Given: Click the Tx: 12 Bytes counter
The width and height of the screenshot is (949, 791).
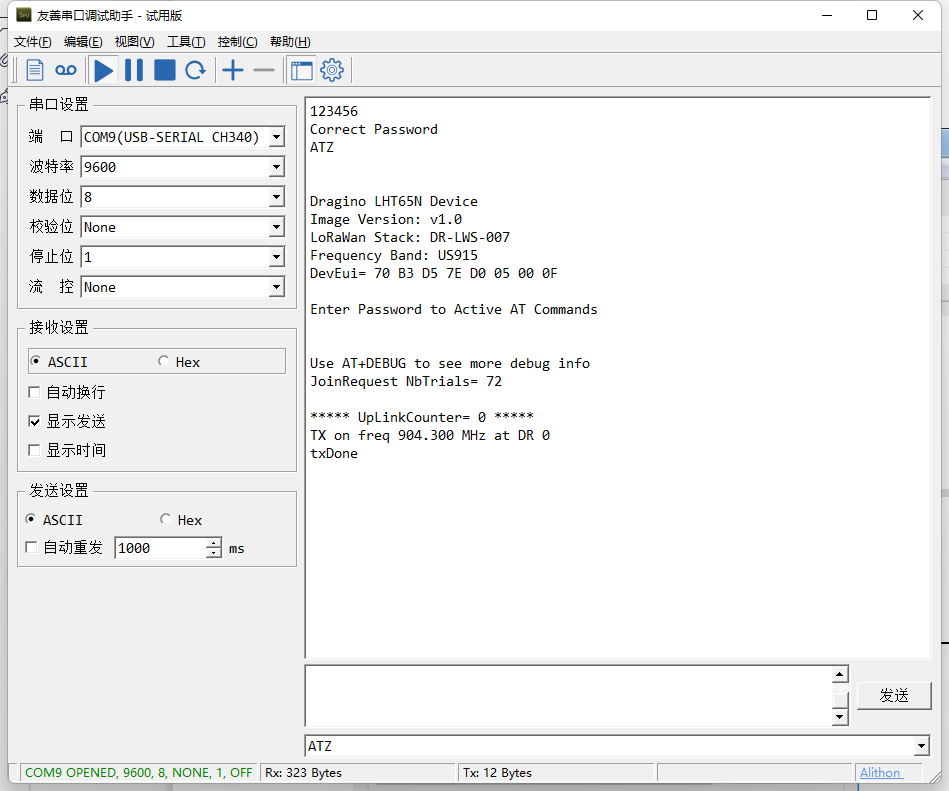Looking at the screenshot, I should tap(497, 773).
